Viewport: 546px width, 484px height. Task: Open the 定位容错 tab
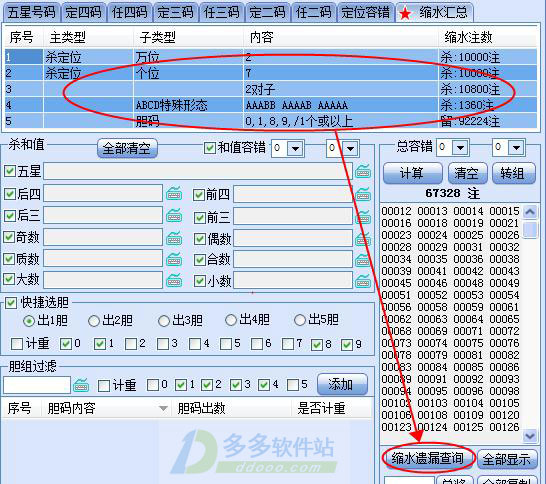click(x=365, y=13)
